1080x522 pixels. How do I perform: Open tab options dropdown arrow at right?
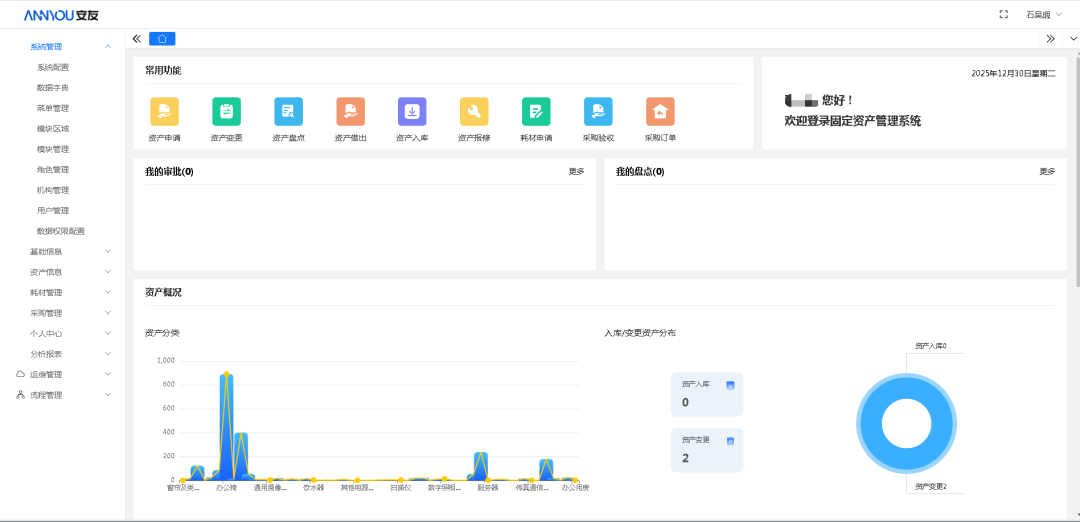coord(1073,38)
